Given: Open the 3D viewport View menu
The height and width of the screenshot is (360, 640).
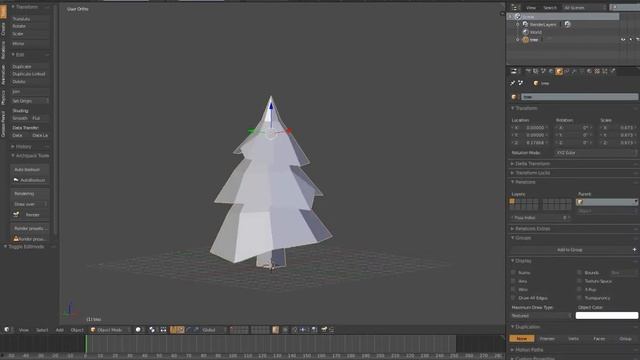Looking at the screenshot, I should tap(24, 330).
